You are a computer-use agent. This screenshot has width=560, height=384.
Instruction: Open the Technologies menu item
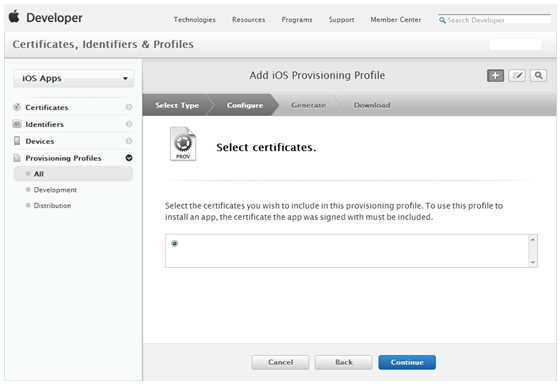coord(195,20)
